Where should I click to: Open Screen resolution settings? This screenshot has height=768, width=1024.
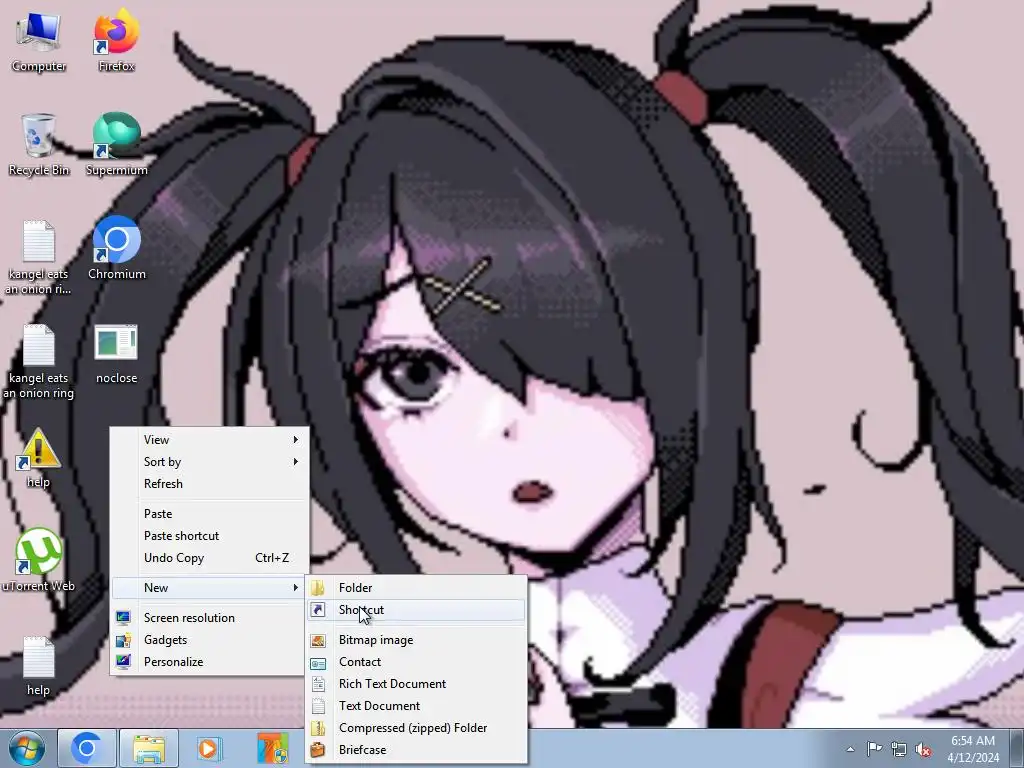[209, 618]
